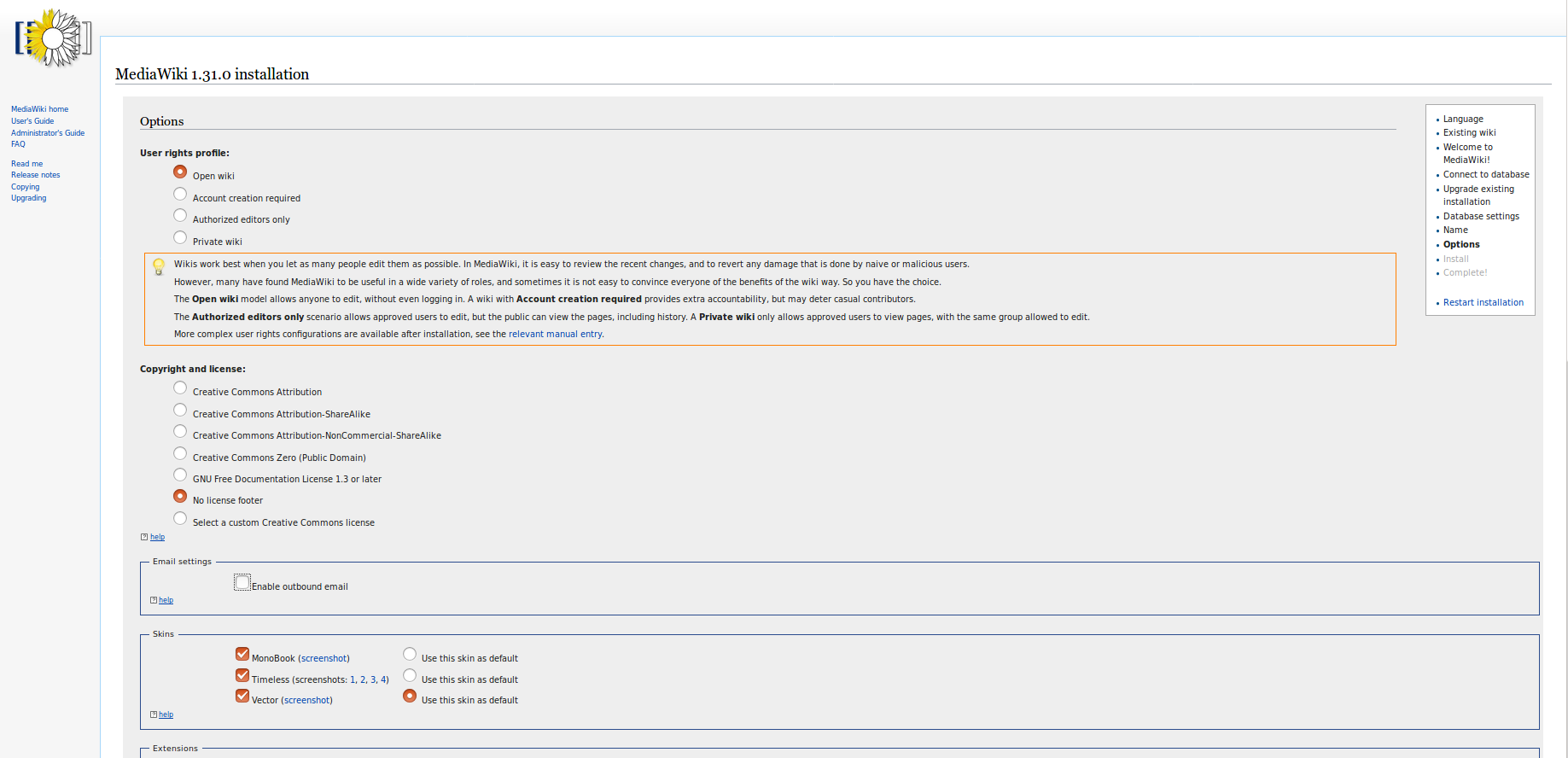
Task: Go to Upgrade existing installation step
Action: [1478, 195]
